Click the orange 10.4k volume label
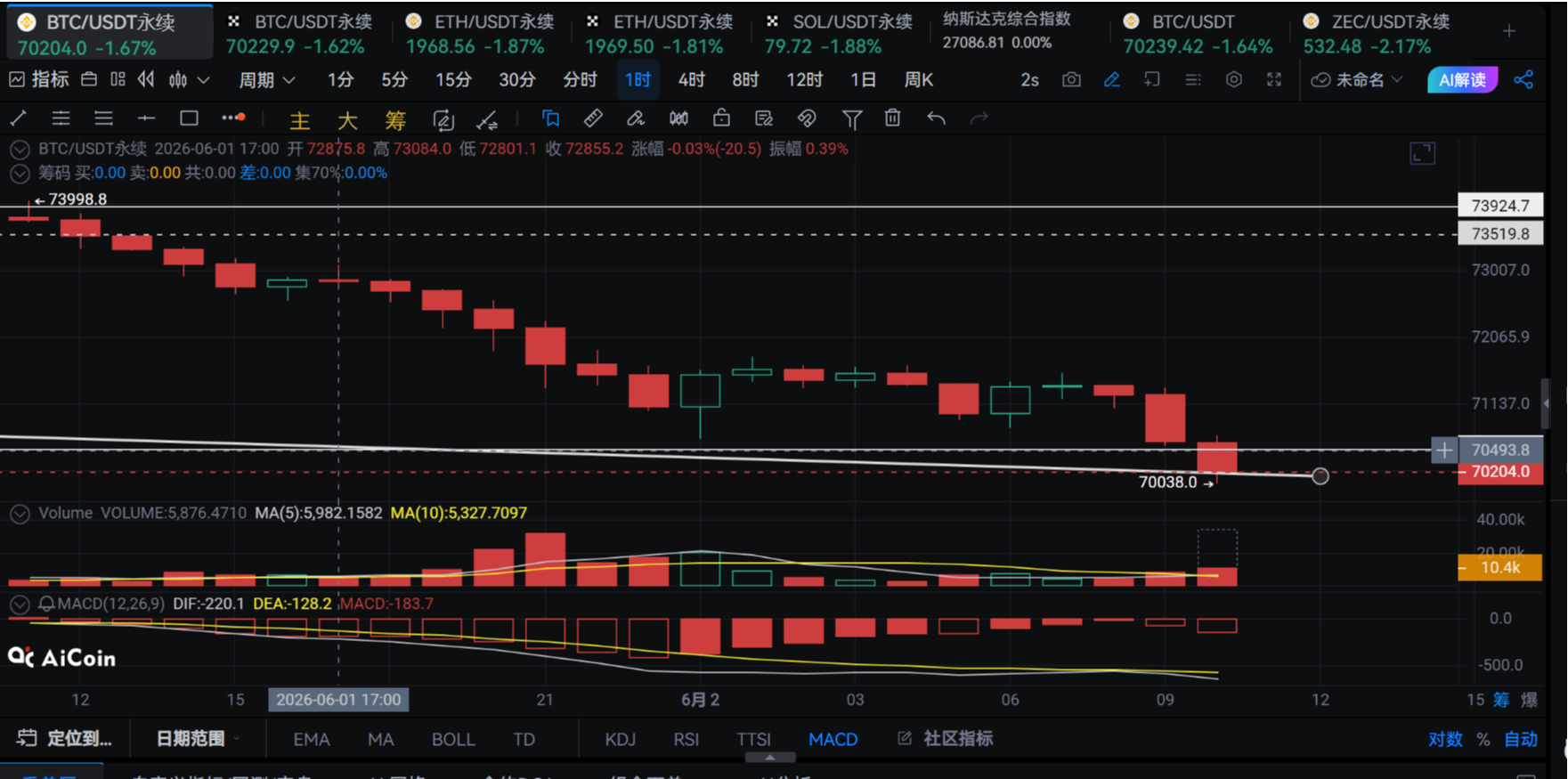Image resolution: width=1568 pixels, height=779 pixels. coord(1499,568)
